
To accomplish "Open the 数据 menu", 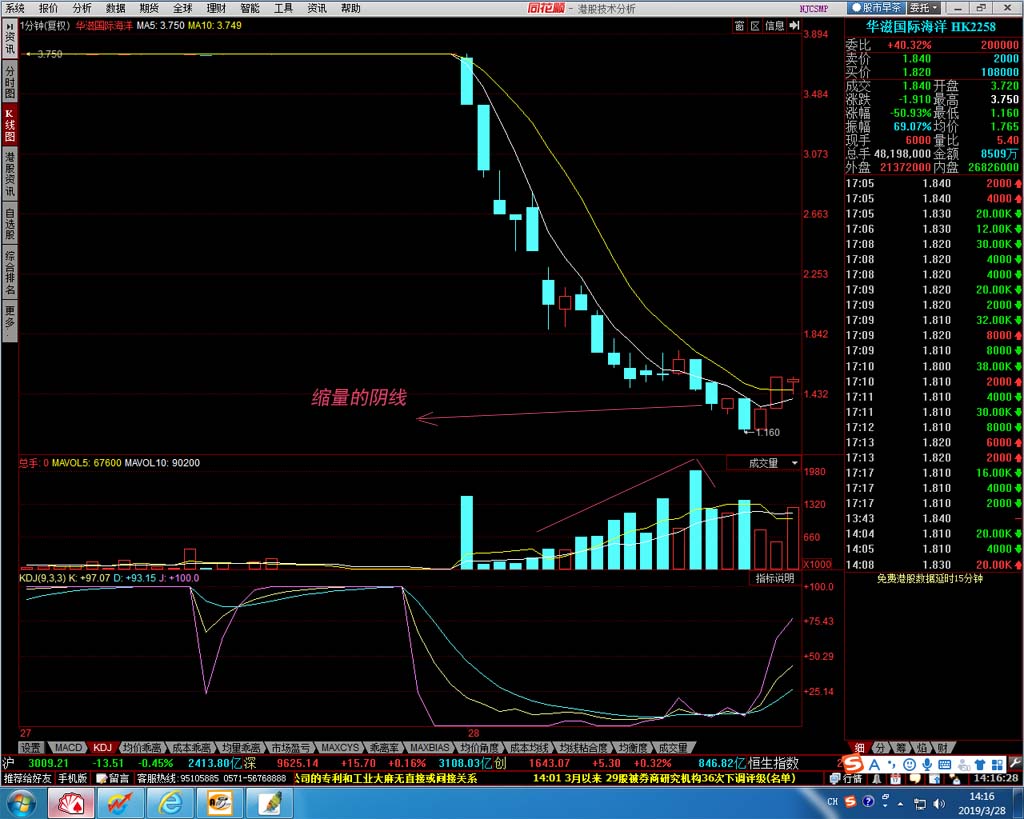I will (116, 8).
